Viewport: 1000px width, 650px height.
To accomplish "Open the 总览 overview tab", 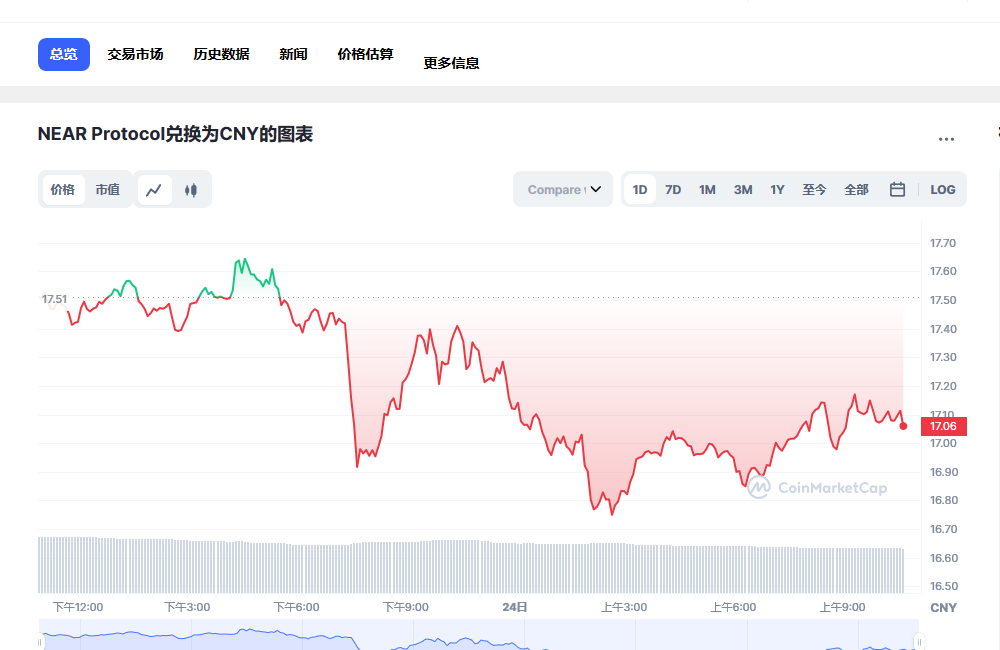I will click(x=64, y=54).
